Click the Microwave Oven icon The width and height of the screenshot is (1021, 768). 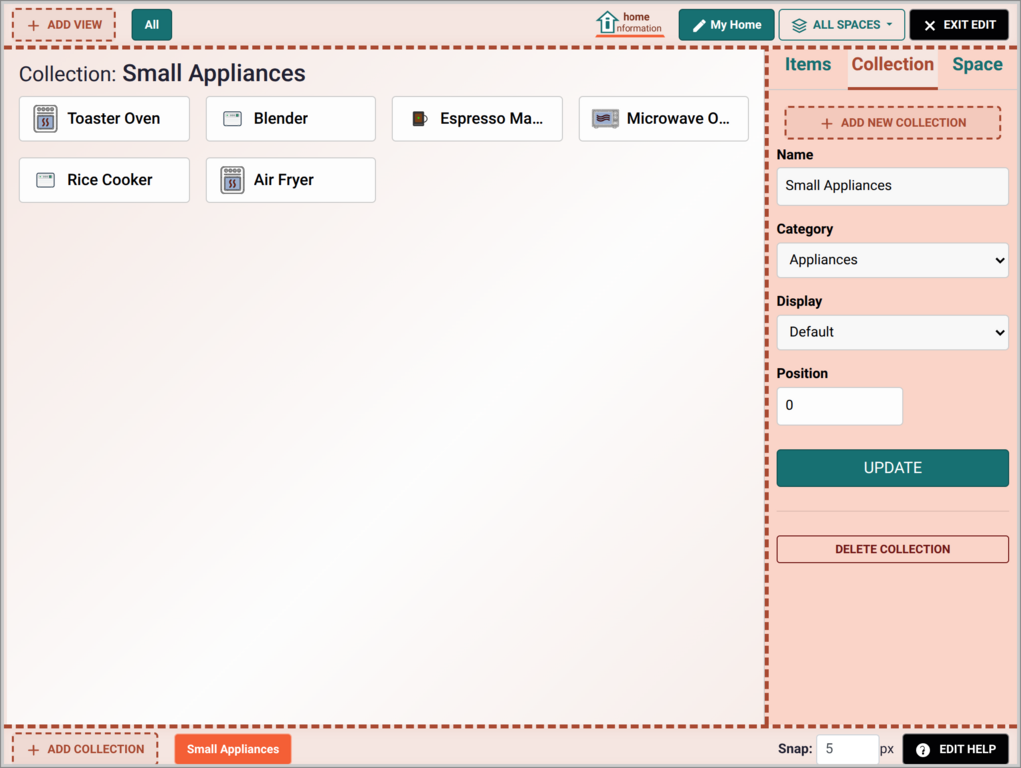point(605,119)
